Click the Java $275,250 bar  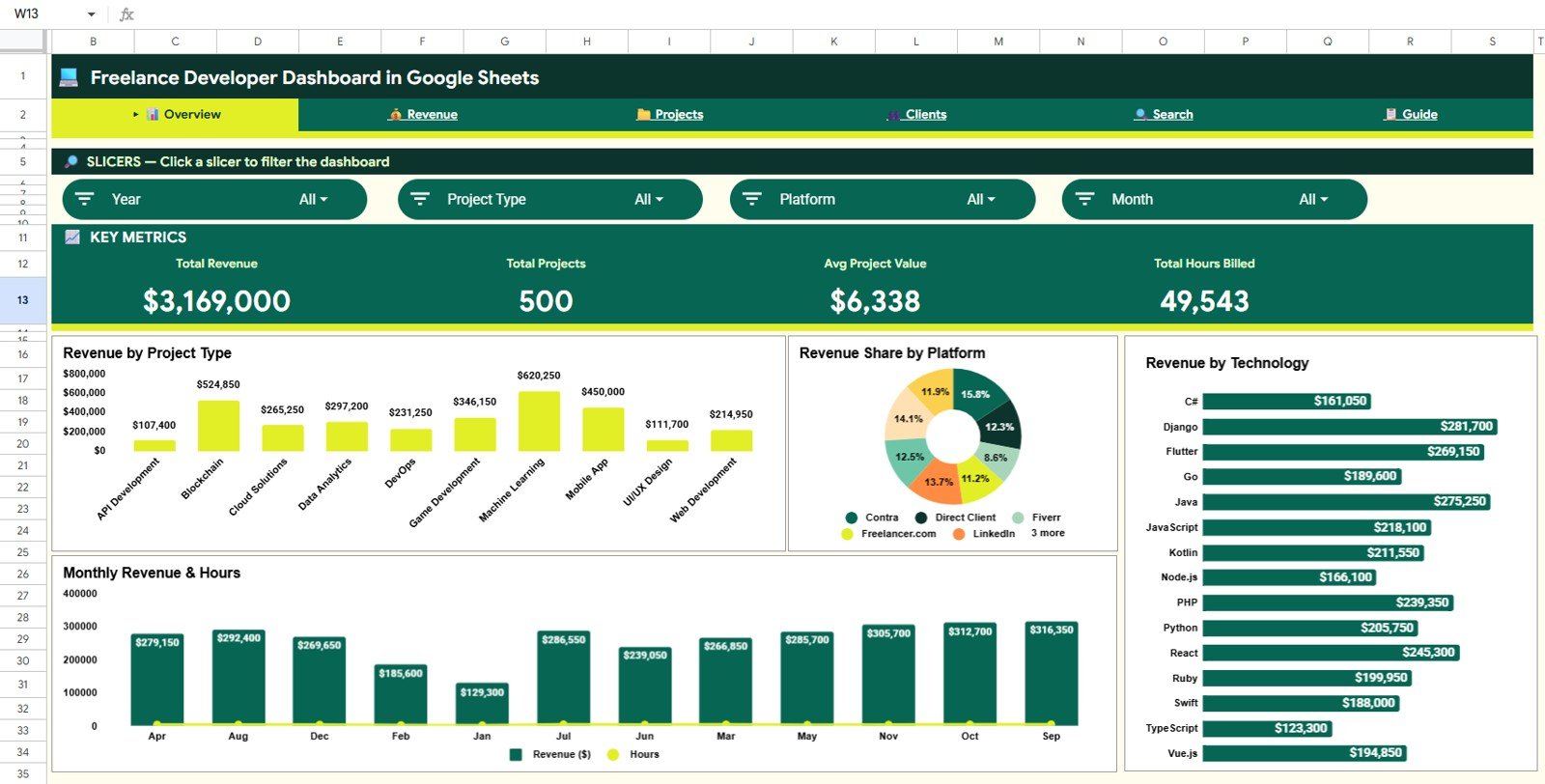click(1347, 502)
